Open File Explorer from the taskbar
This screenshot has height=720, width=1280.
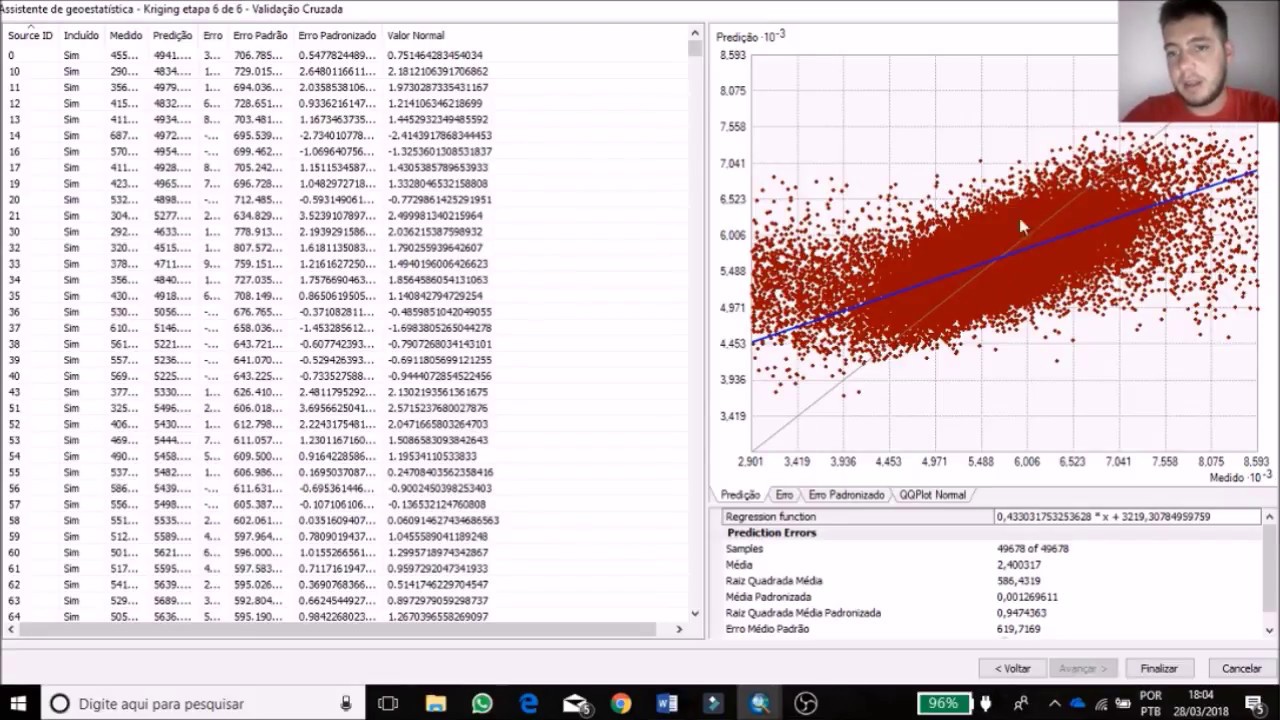[x=435, y=704]
